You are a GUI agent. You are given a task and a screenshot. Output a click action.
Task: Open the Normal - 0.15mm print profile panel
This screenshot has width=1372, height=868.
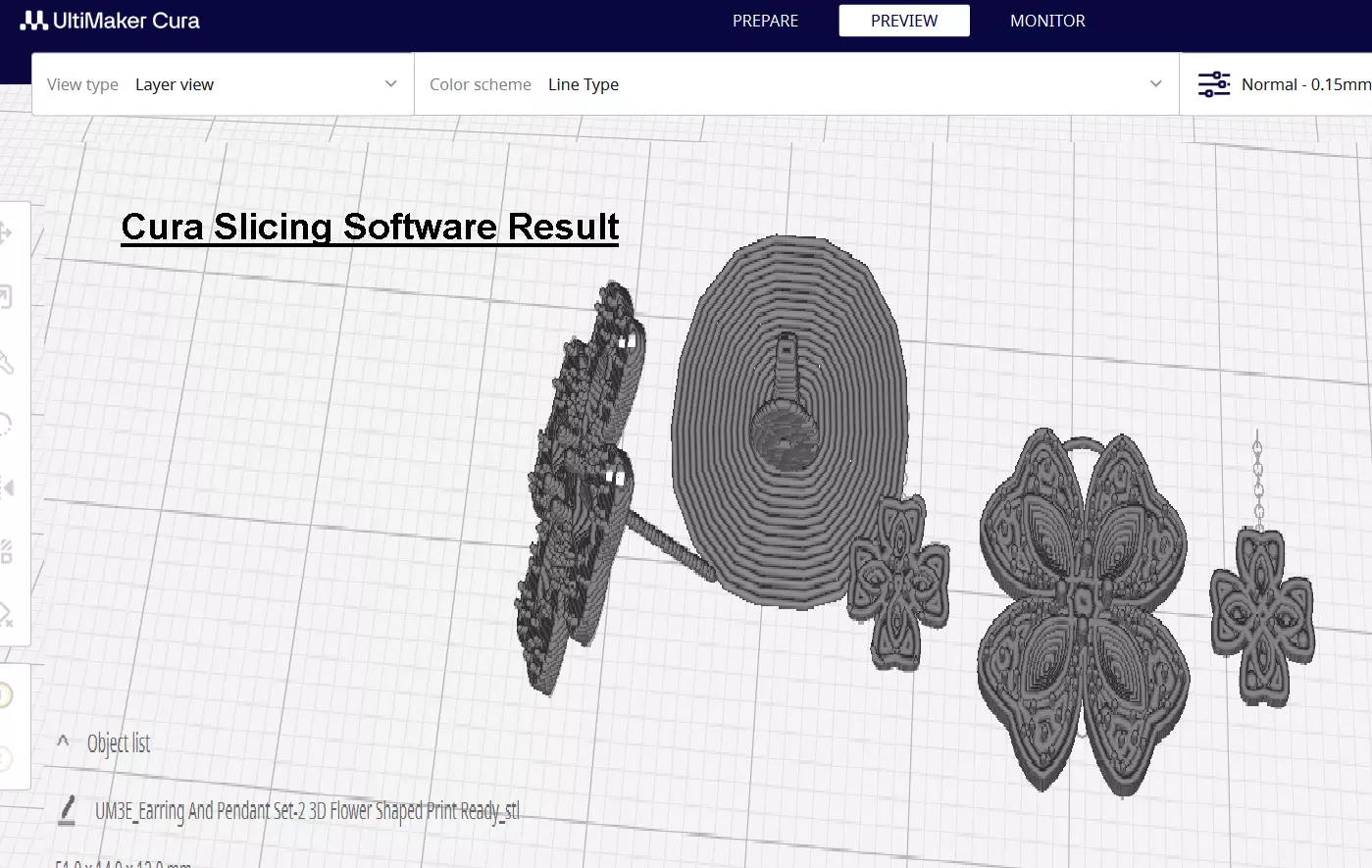pos(1276,84)
